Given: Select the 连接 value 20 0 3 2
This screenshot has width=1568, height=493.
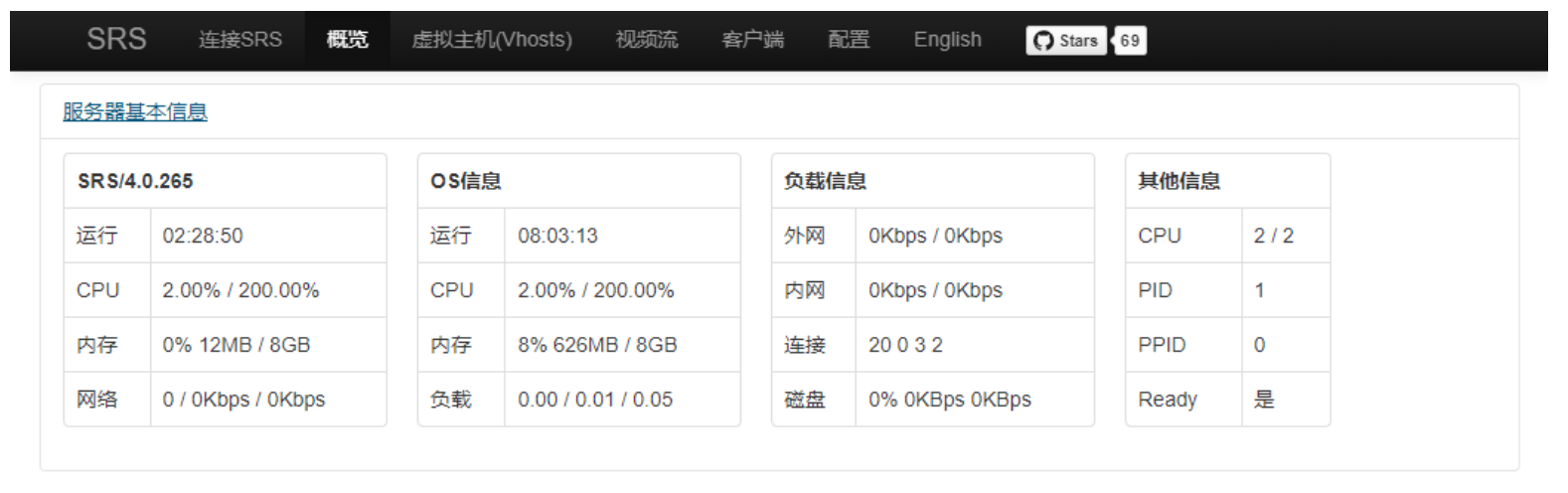Looking at the screenshot, I should [905, 345].
